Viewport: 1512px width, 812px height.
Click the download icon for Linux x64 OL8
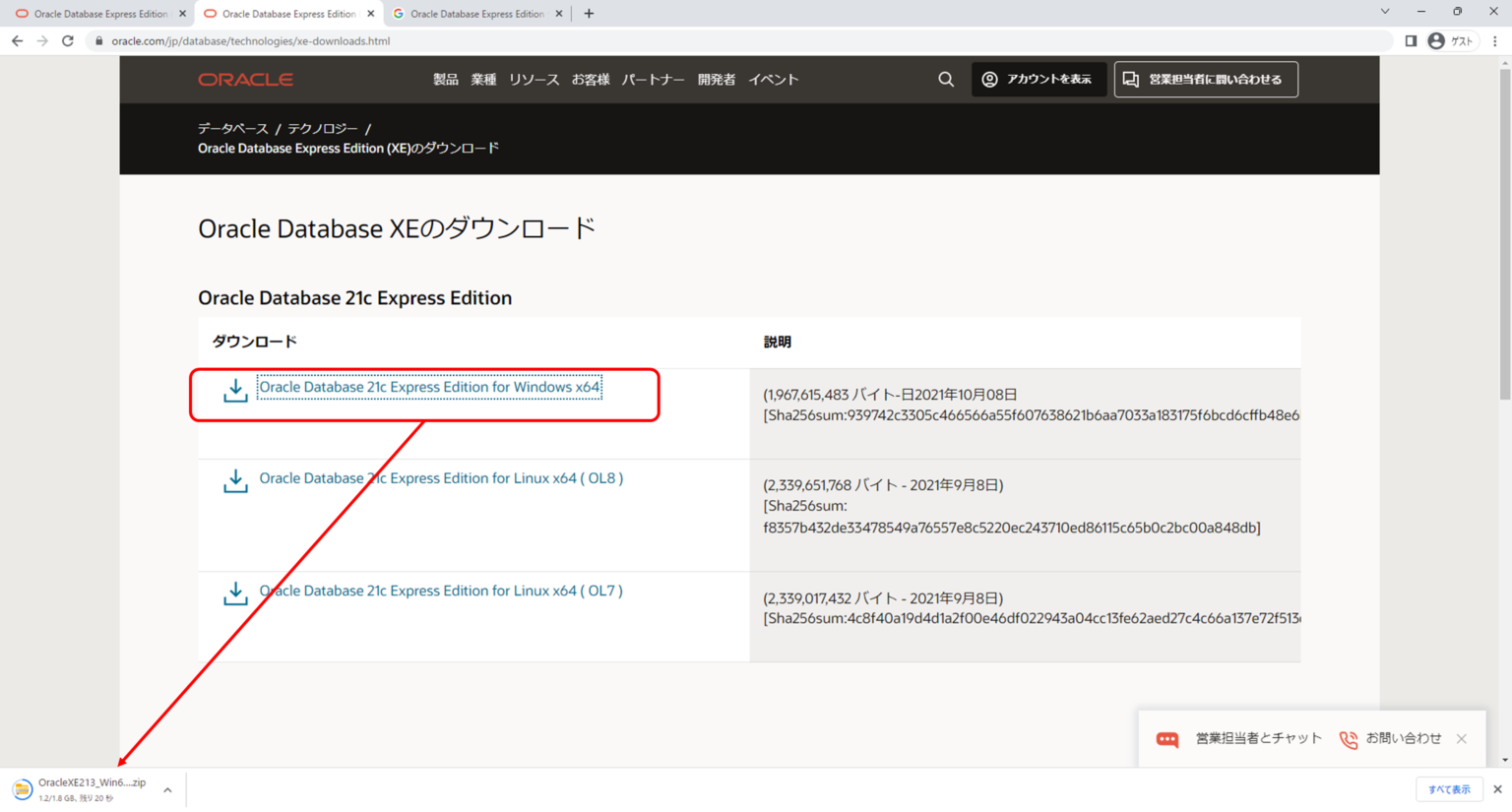tap(235, 481)
